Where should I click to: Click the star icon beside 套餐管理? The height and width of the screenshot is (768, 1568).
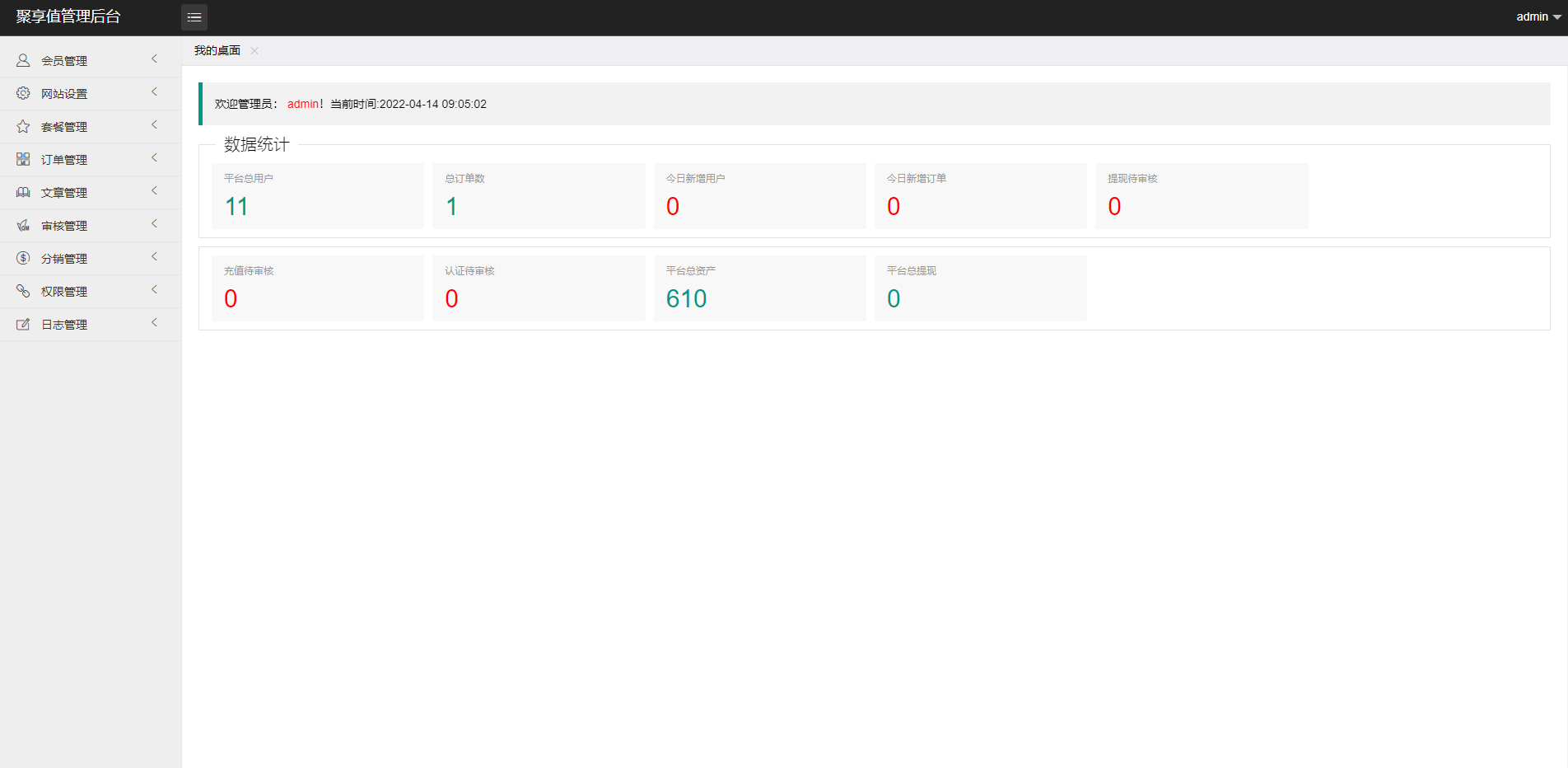[x=23, y=126]
